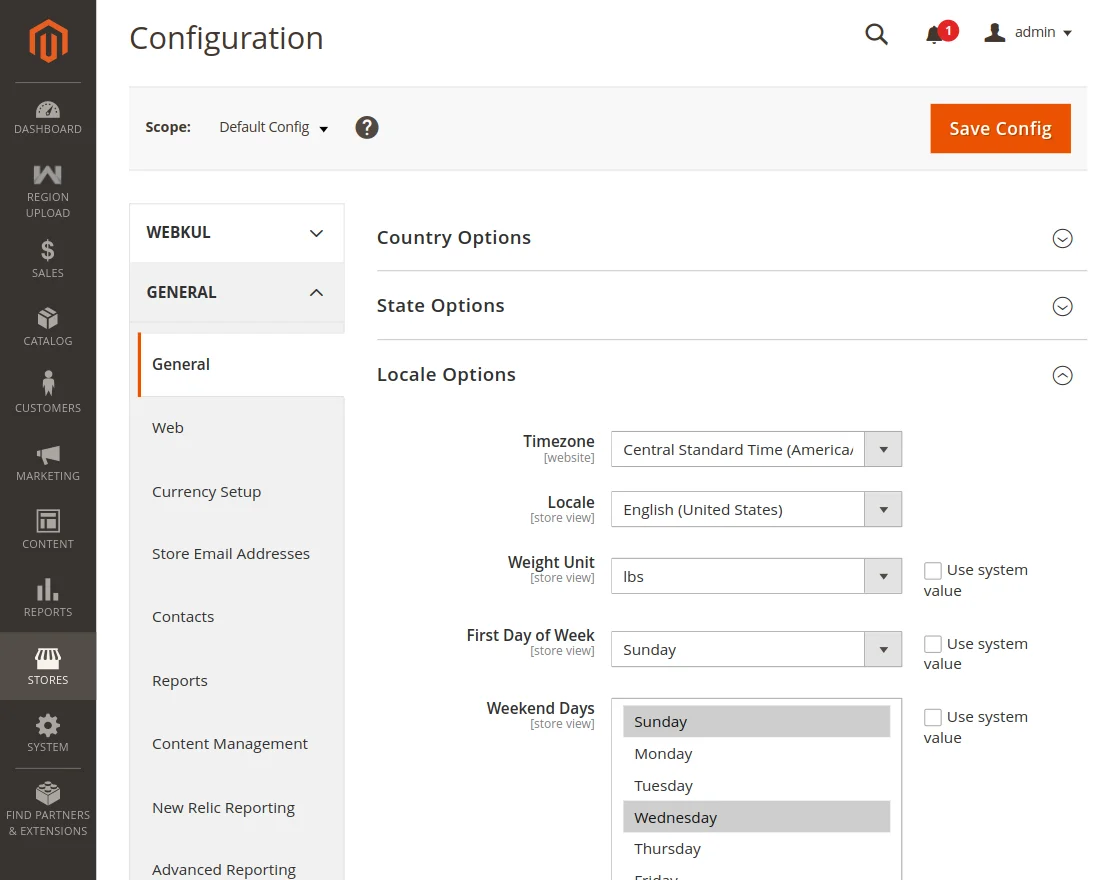Open the Dashboard from the sidebar

48,117
